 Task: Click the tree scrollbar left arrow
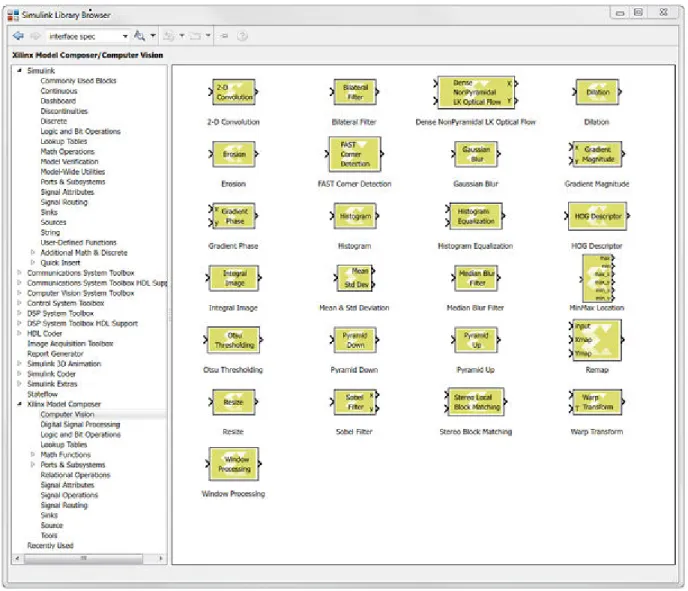pyautogui.click(x=18, y=559)
